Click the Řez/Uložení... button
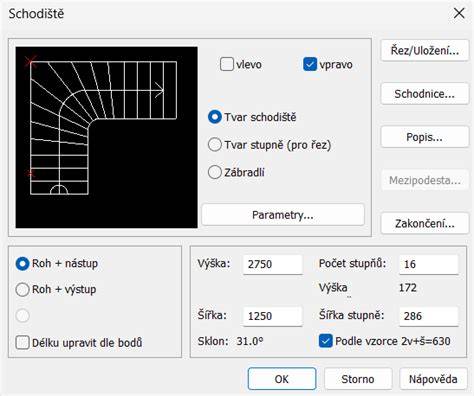Image resolution: width=474 pixels, height=396 pixels. (425, 51)
